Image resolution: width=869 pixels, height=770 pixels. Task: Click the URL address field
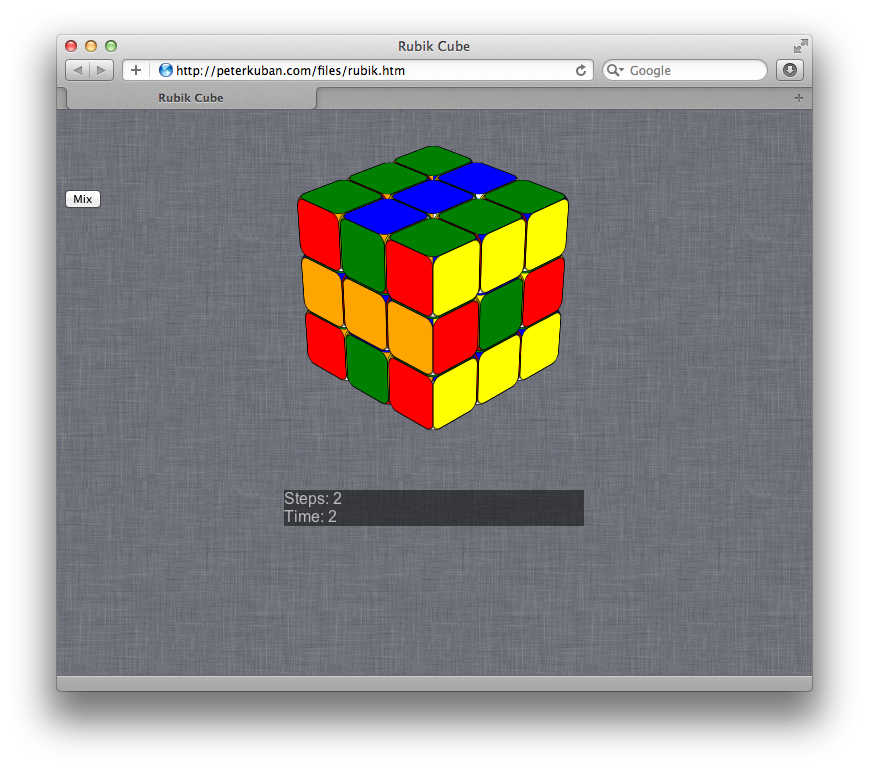tap(357, 70)
